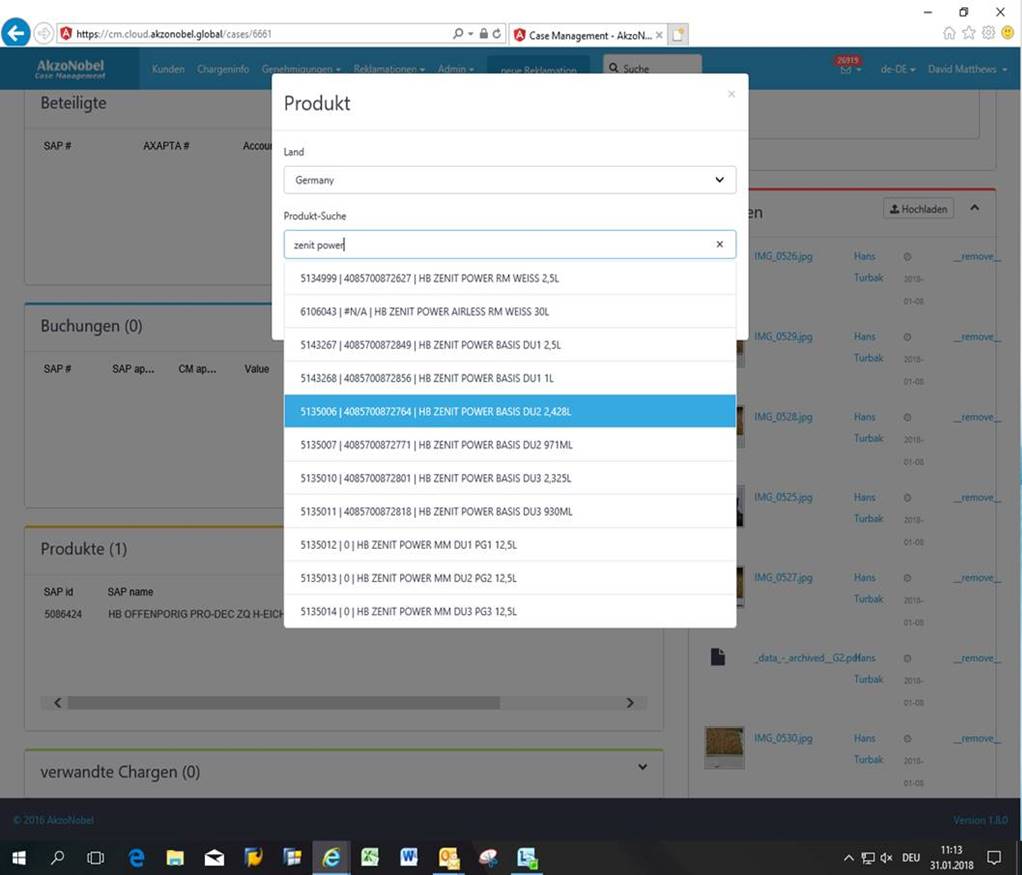1022x875 pixels.
Task: Open the de-DE language dropdown
Action: point(898,69)
